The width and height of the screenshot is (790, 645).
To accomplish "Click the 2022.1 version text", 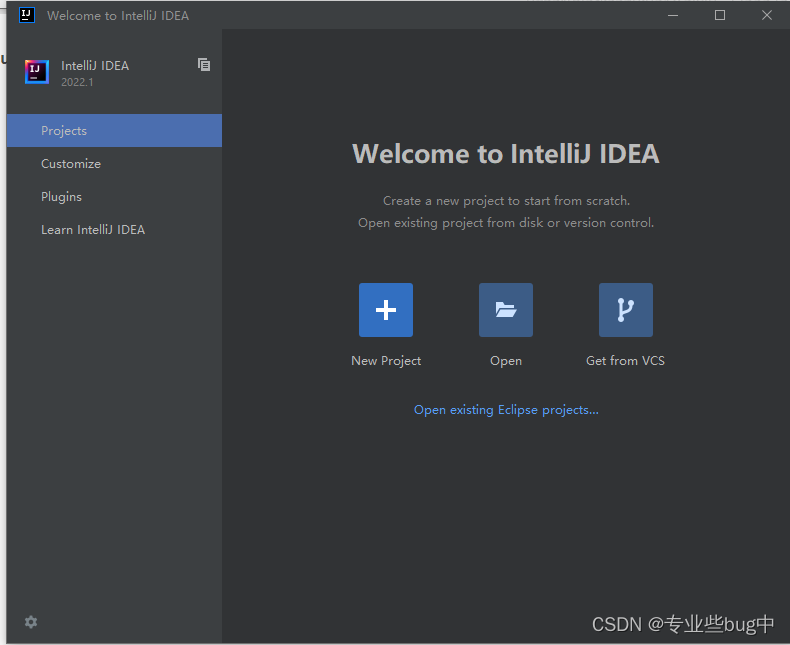I will coord(77,82).
